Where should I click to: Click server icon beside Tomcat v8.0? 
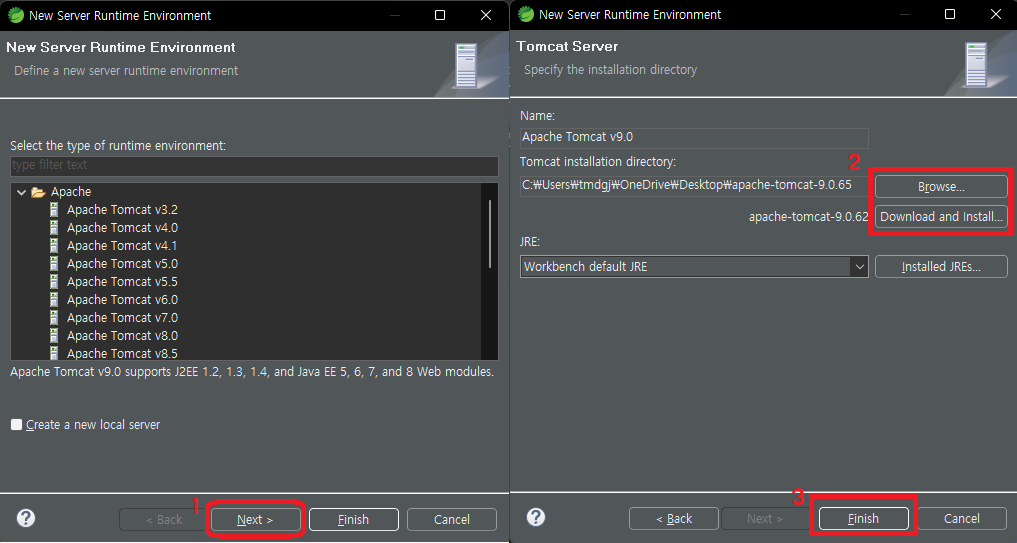(54, 335)
